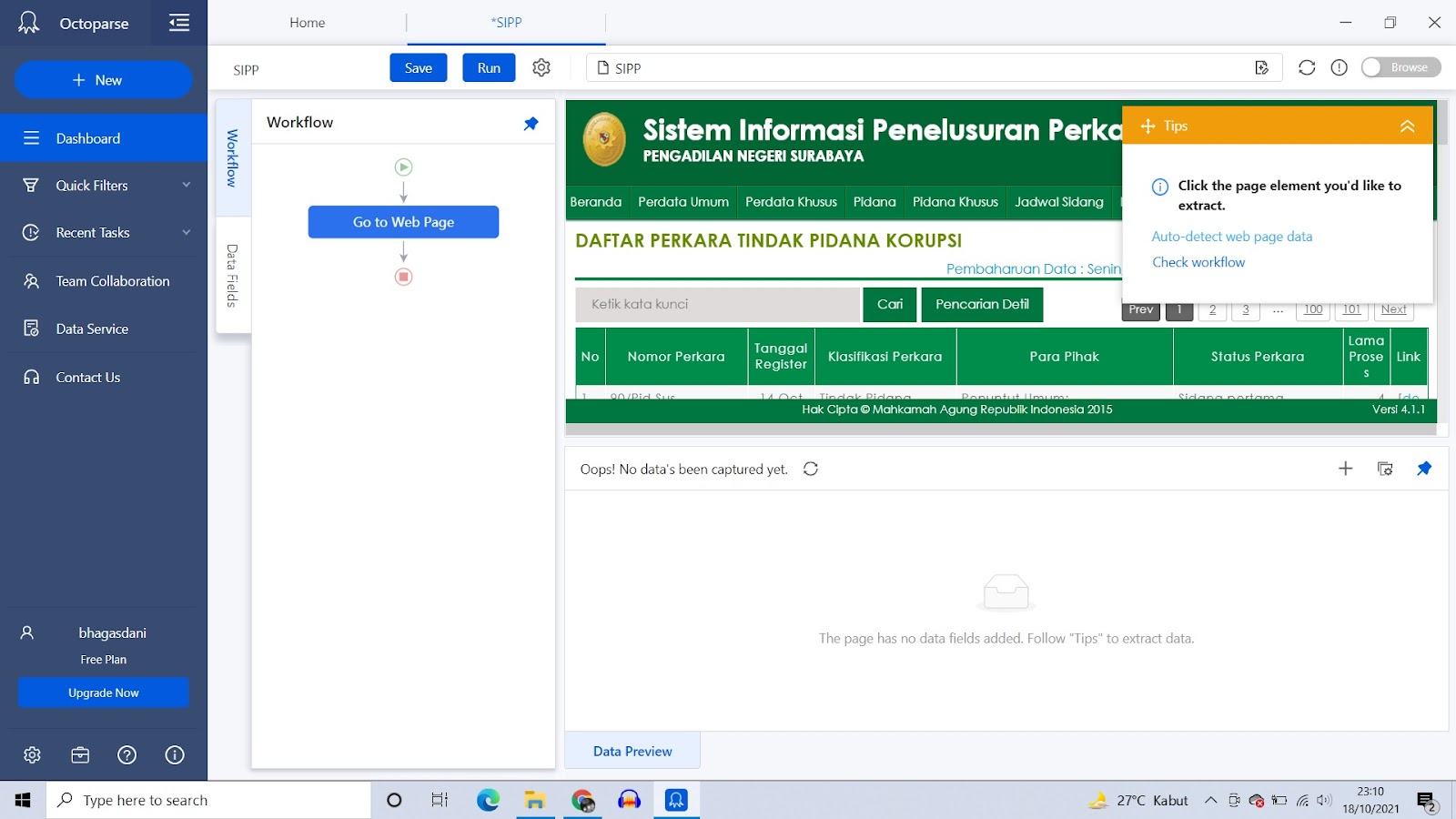Open the data preview window layout icon
The image size is (1456, 819).
(x=1385, y=469)
